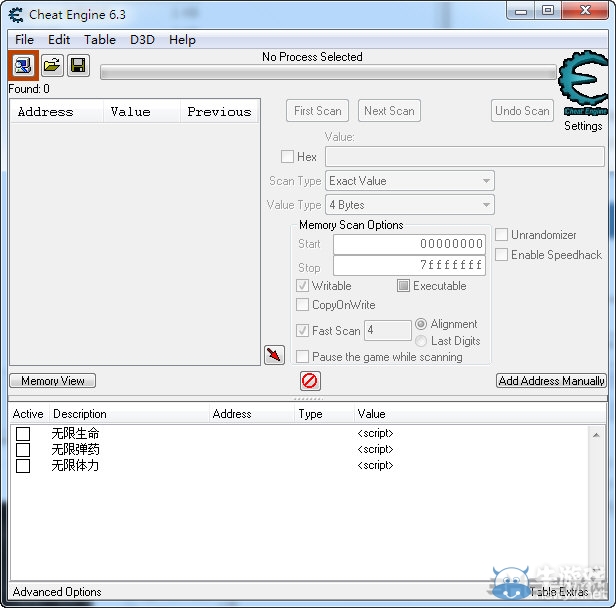
Task: Open the Scan Type dropdown
Action: click(x=410, y=181)
